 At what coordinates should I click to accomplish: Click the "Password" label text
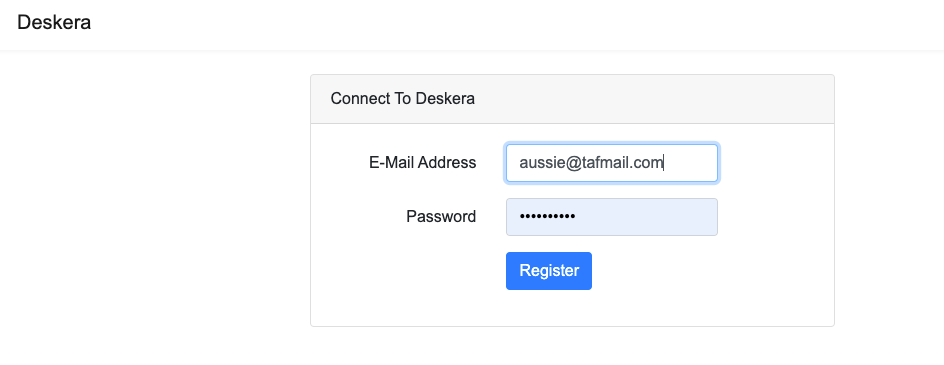(x=441, y=217)
